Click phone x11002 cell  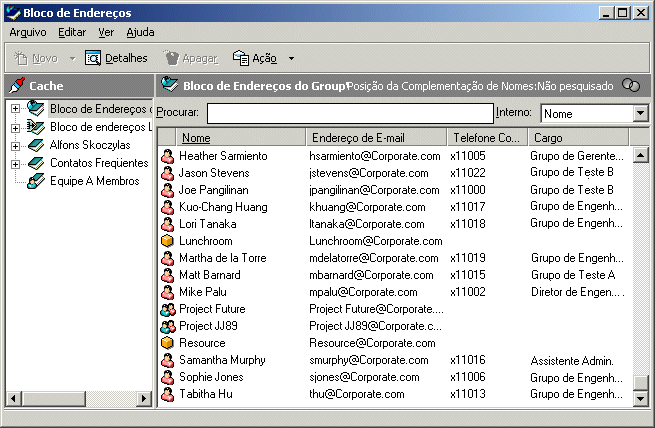click(x=468, y=292)
